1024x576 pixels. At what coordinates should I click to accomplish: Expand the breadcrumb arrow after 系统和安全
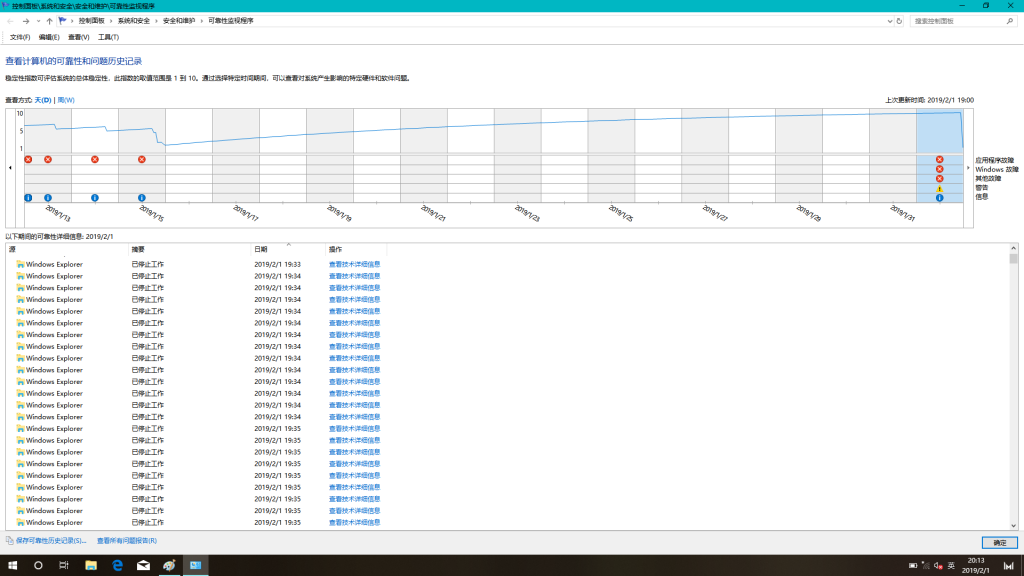pyautogui.click(x=158, y=20)
